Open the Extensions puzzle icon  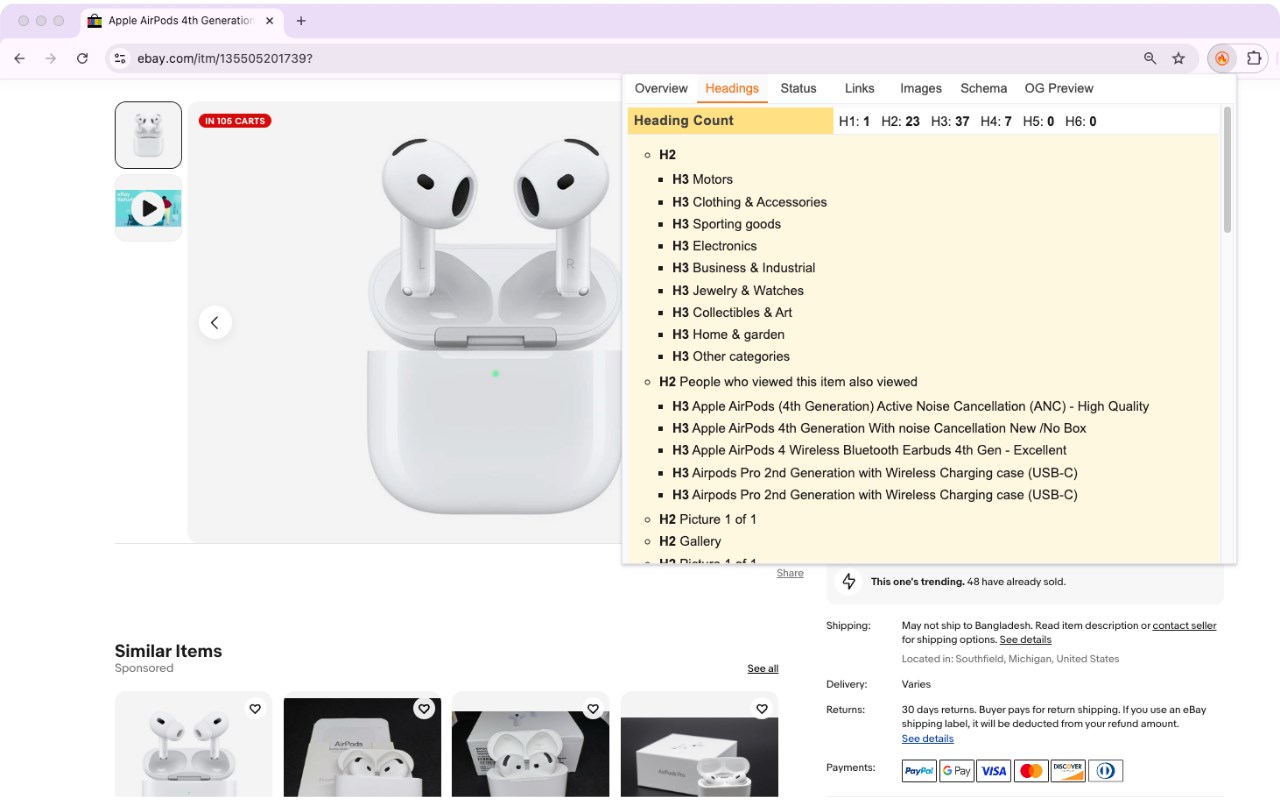1254,59
